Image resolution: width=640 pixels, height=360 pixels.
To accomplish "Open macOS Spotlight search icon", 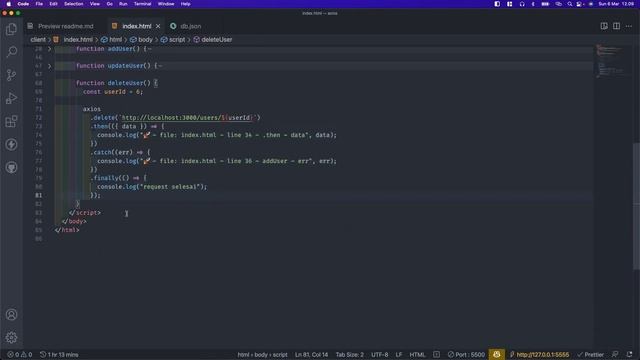I will (570, 4).
